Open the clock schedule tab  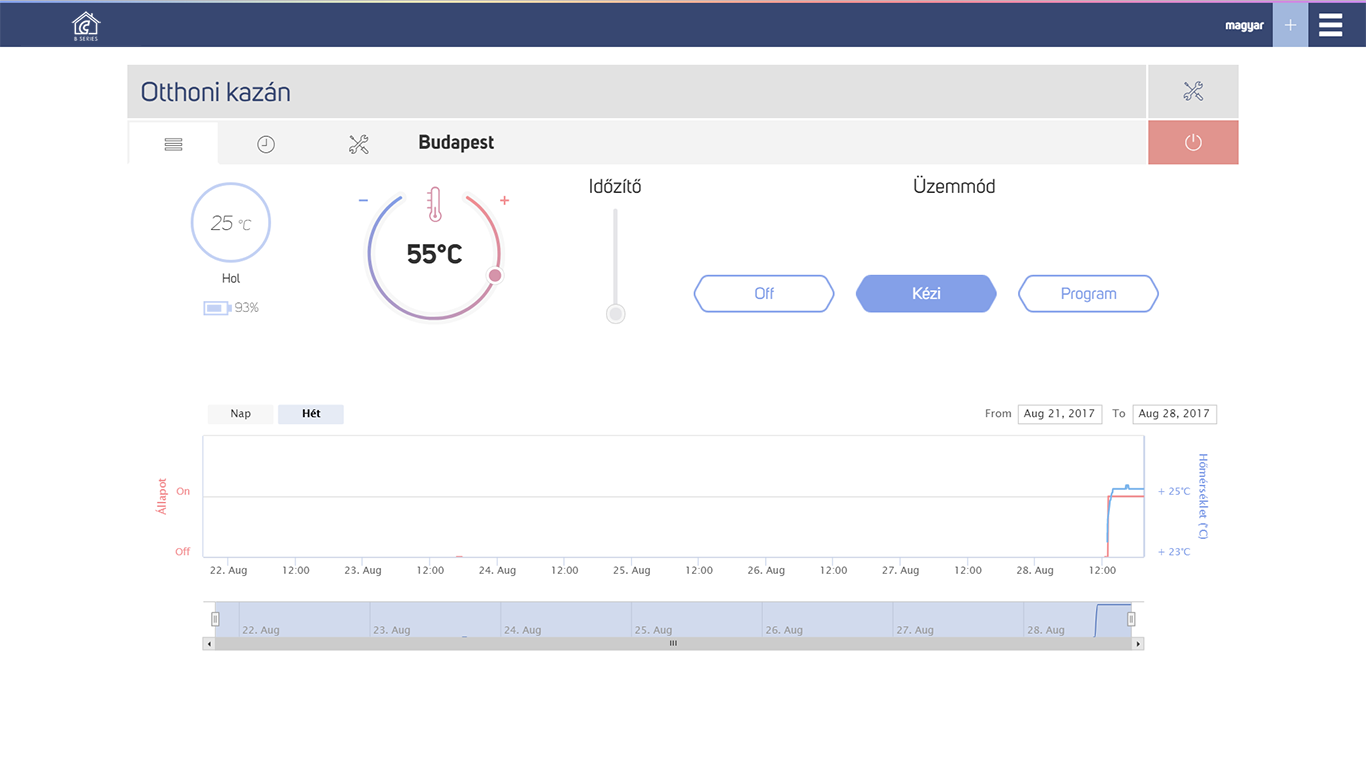[x=265, y=144]
